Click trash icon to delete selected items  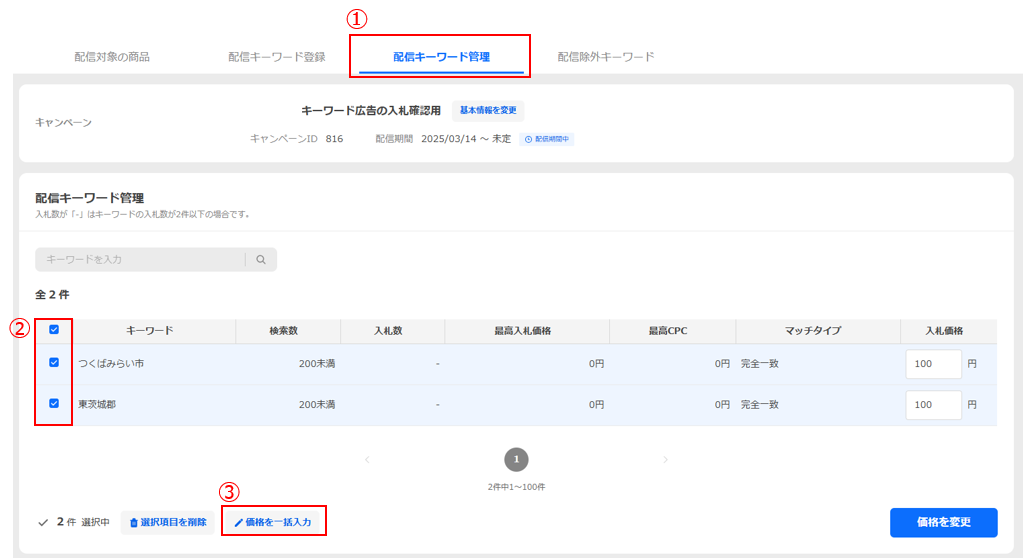click(134, 523)
